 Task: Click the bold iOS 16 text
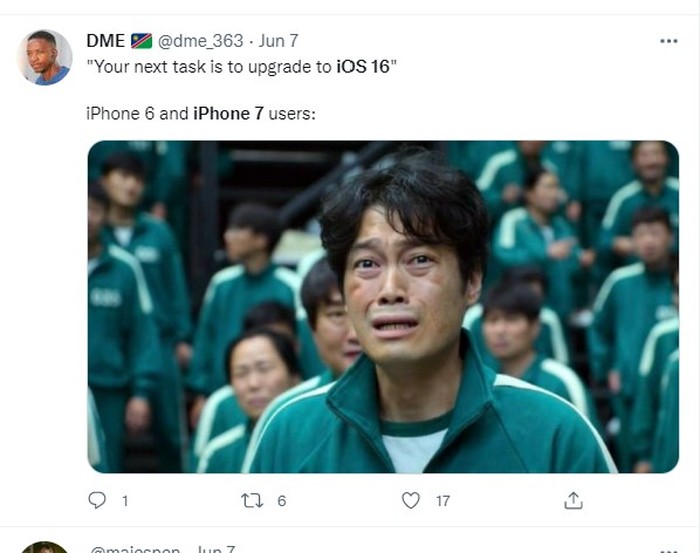pyautogui.click(x=363, y=67)
